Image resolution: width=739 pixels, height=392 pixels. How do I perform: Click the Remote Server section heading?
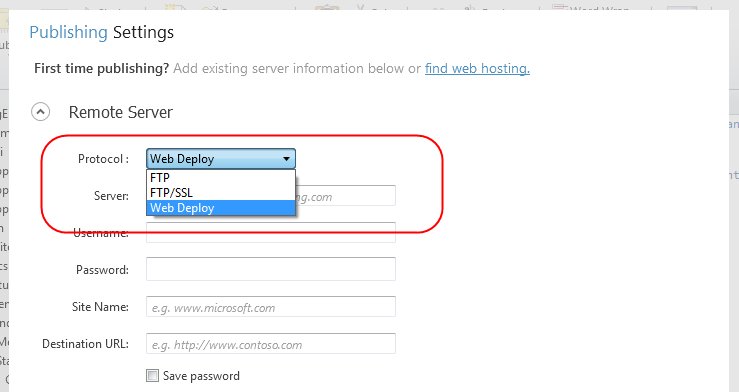click(121, 112)
